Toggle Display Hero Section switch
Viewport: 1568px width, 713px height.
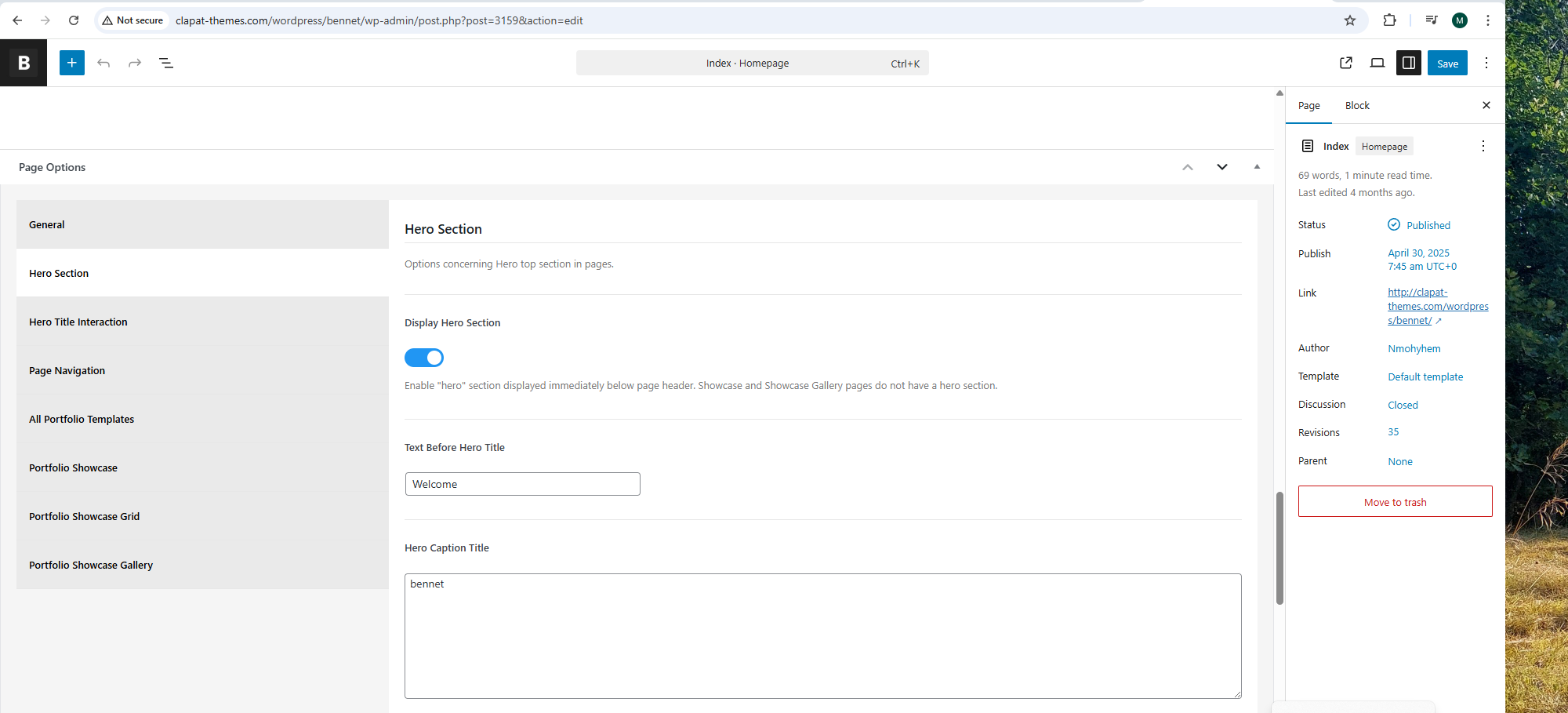click(x=424, y=358)
